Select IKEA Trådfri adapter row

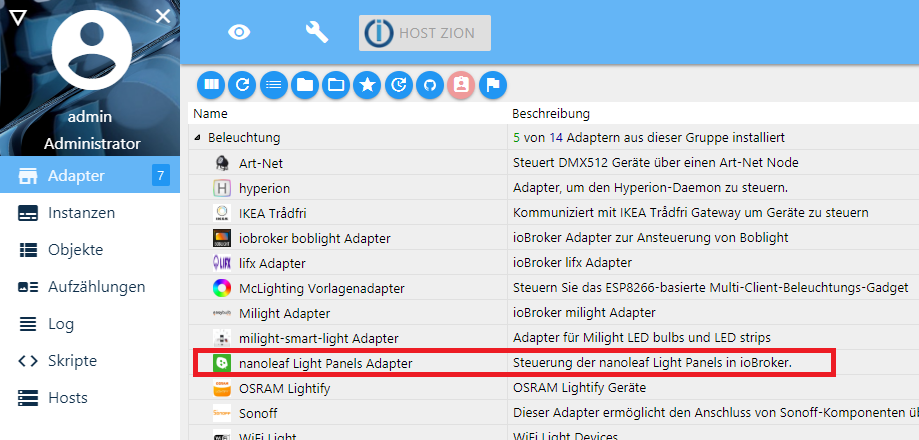[553, 213]
